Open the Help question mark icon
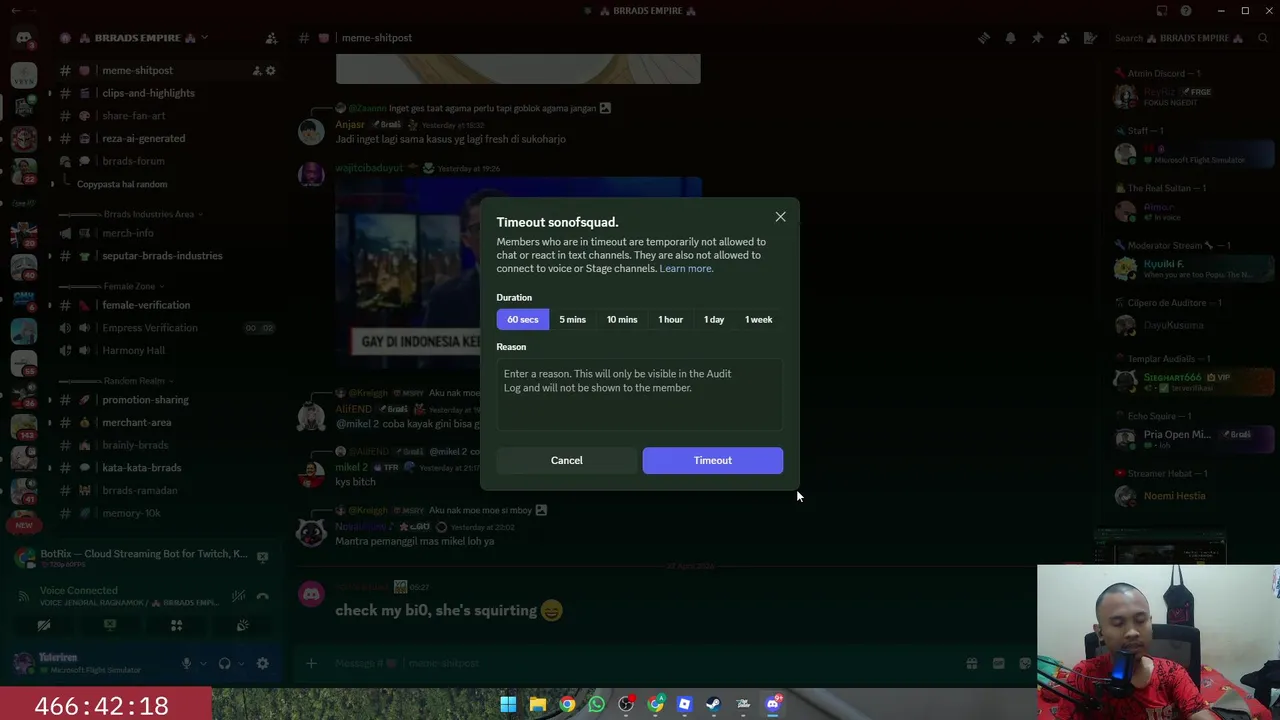1280x720 pixels. tap(1186, 11)
